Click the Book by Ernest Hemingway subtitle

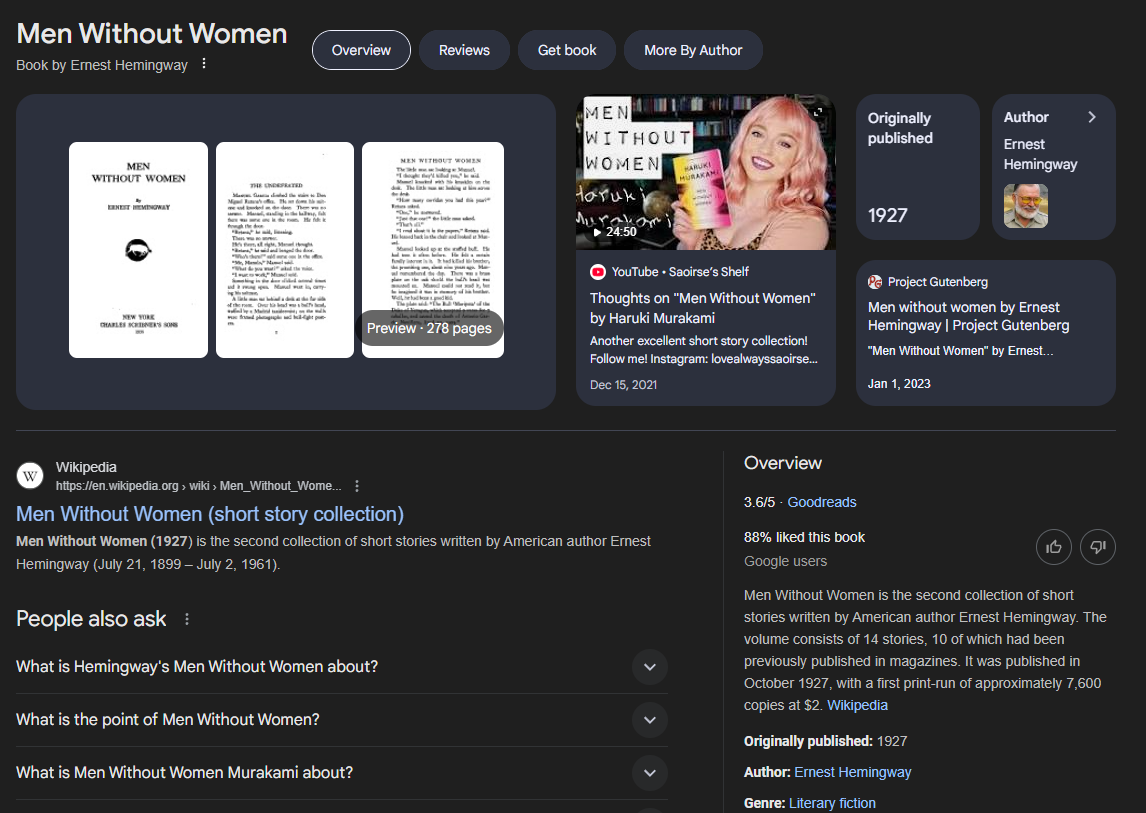coord(102,65)
